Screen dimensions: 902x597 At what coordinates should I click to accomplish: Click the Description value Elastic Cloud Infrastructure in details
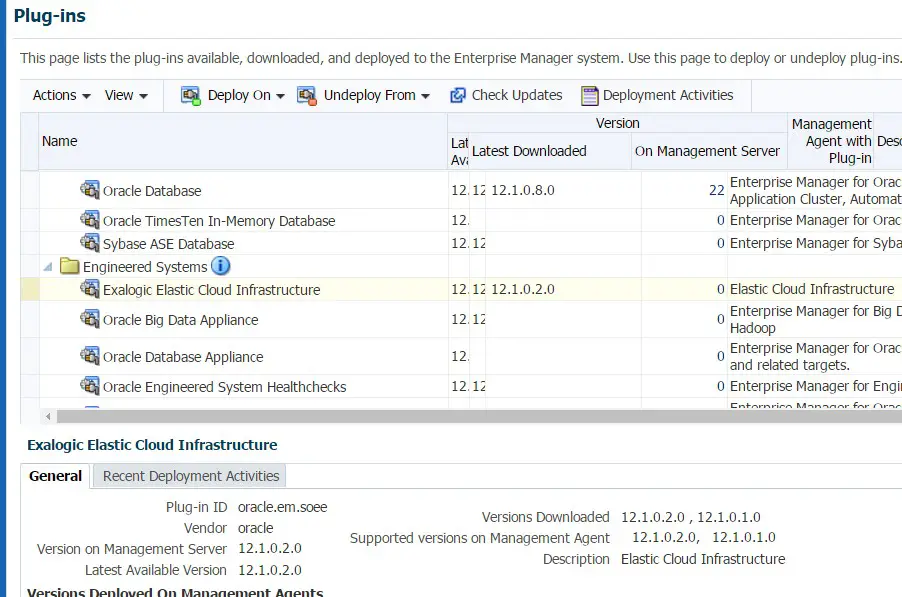(x=703, y=559)
